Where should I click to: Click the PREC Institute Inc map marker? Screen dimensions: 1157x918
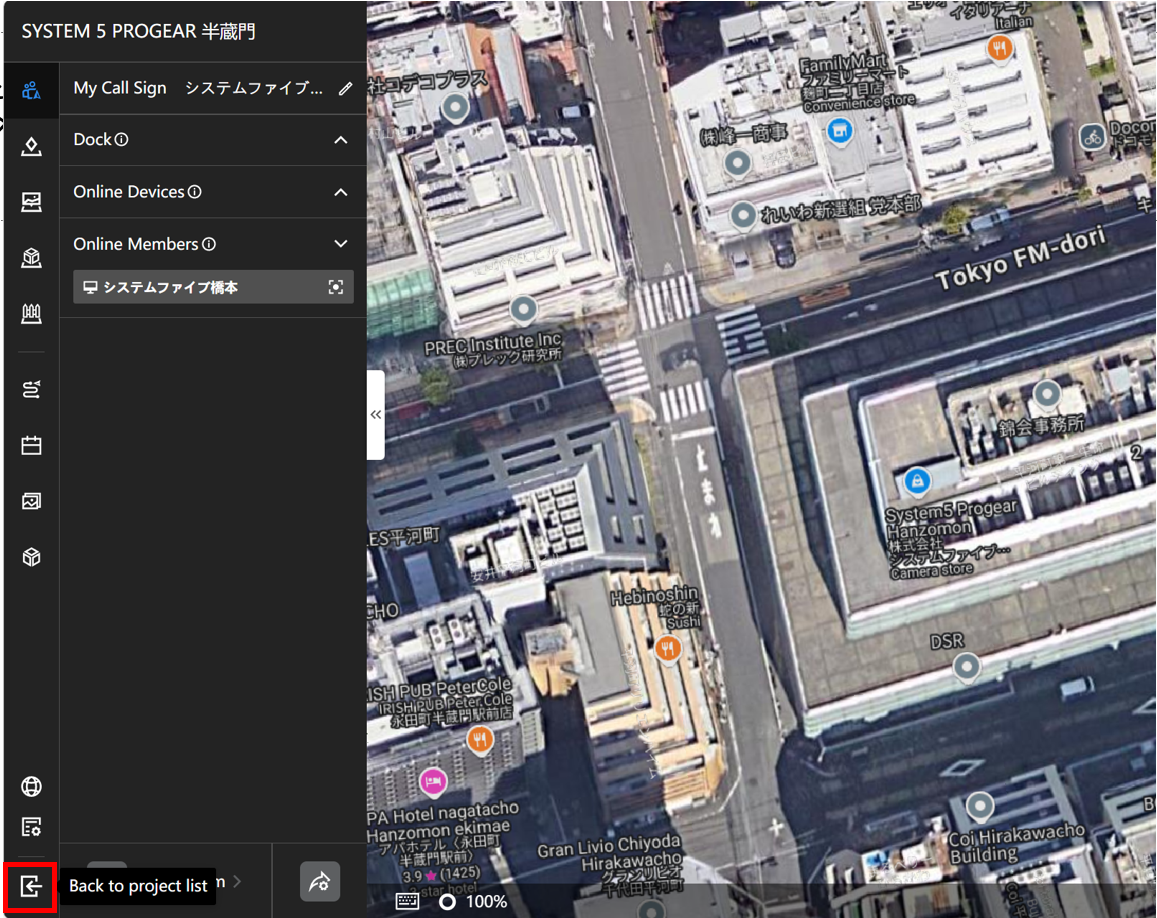click(x=524, y=310)
